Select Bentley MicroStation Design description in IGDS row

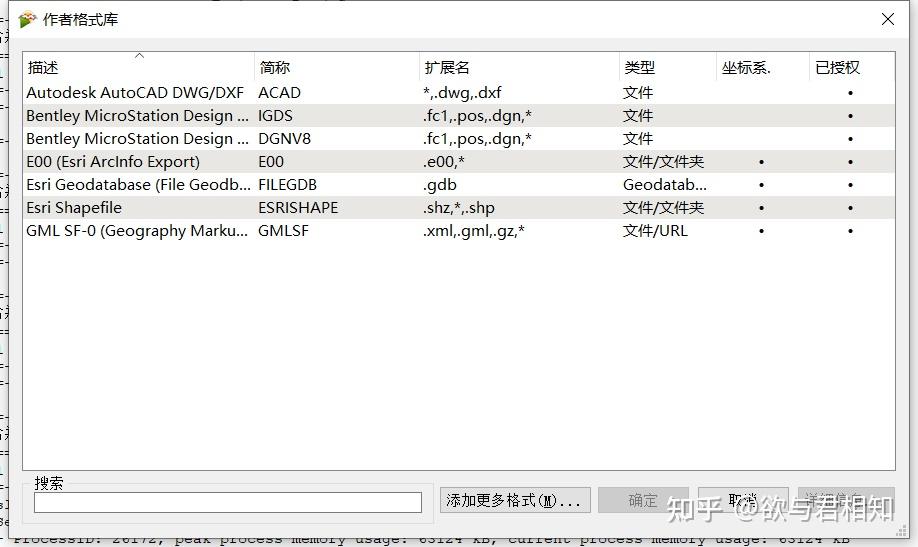(x=137, y=116)
